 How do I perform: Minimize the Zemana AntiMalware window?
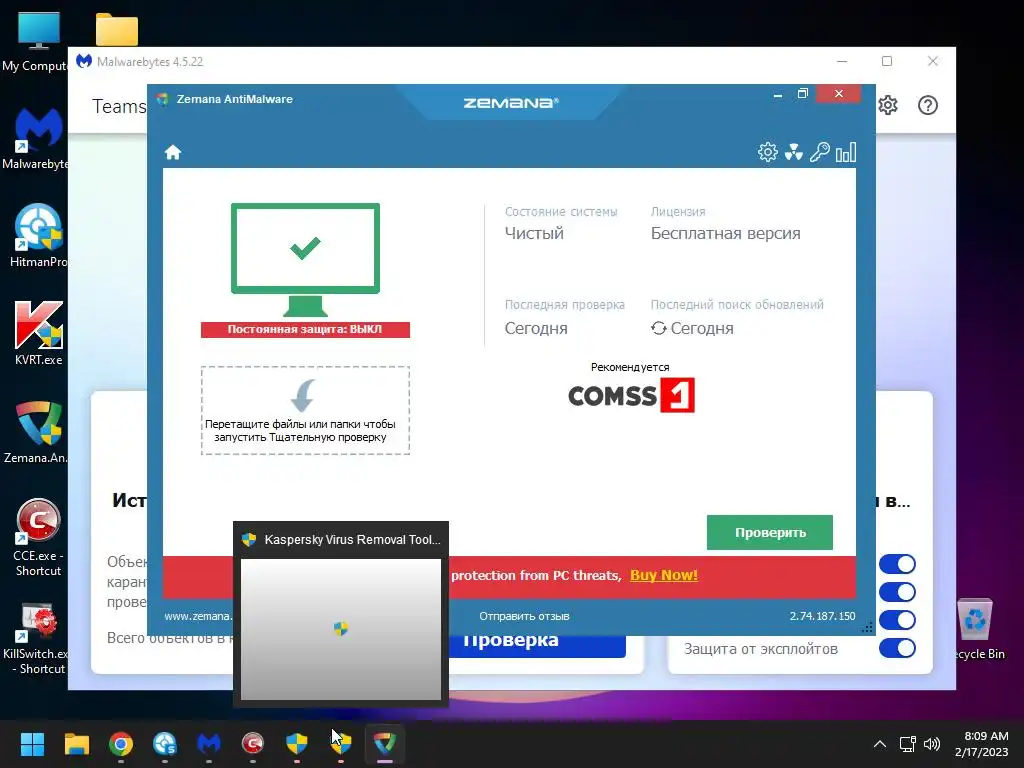coord(778,95)
